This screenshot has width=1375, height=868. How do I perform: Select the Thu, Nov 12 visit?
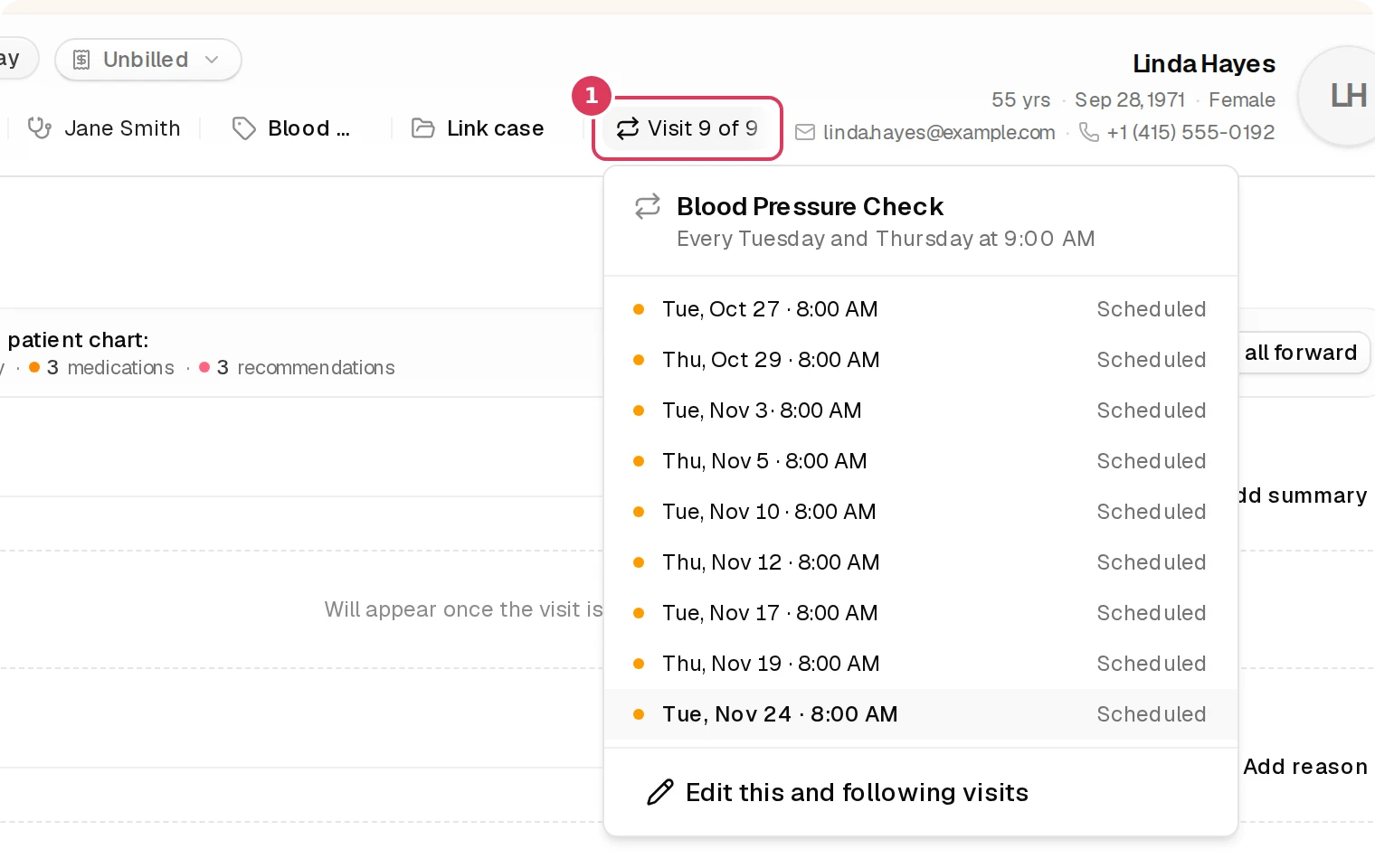[x=921, y=562]
